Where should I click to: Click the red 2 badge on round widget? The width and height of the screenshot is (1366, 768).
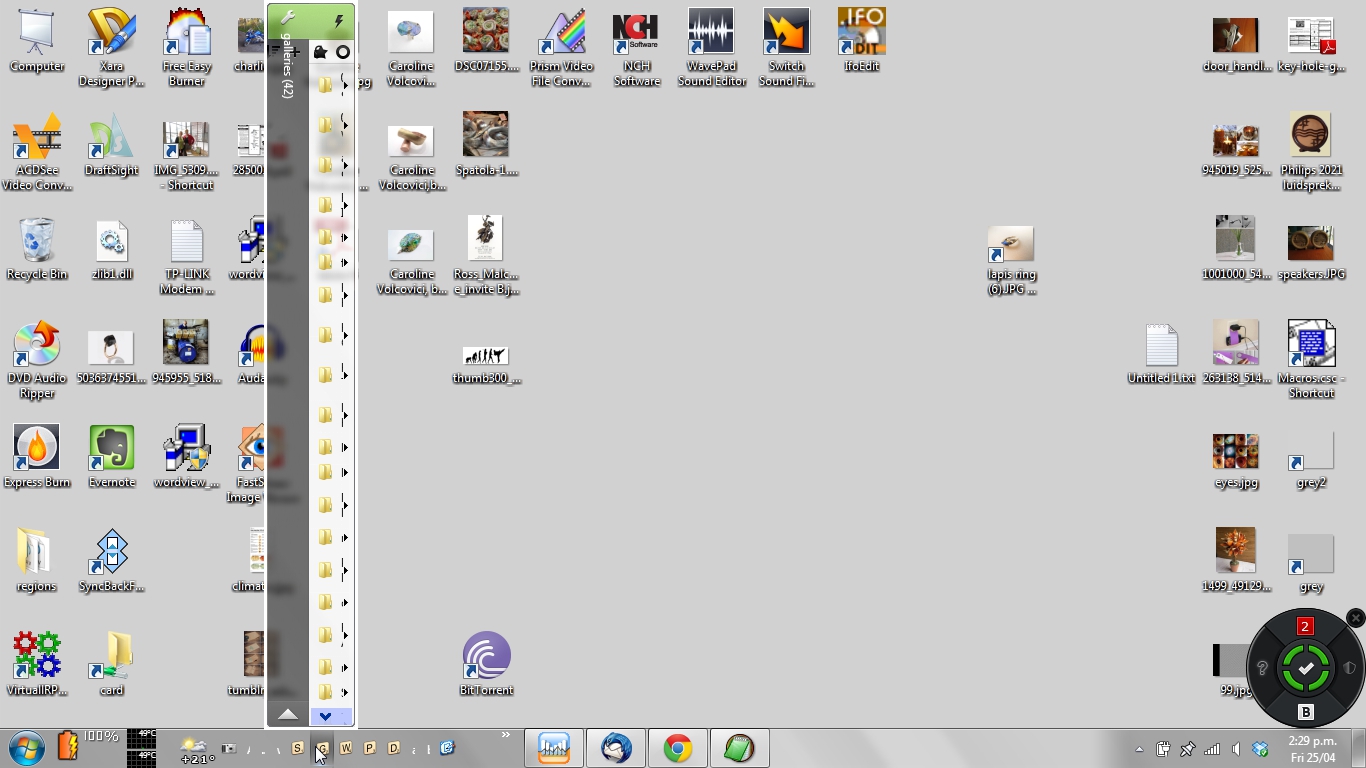tap(1304, 627)
